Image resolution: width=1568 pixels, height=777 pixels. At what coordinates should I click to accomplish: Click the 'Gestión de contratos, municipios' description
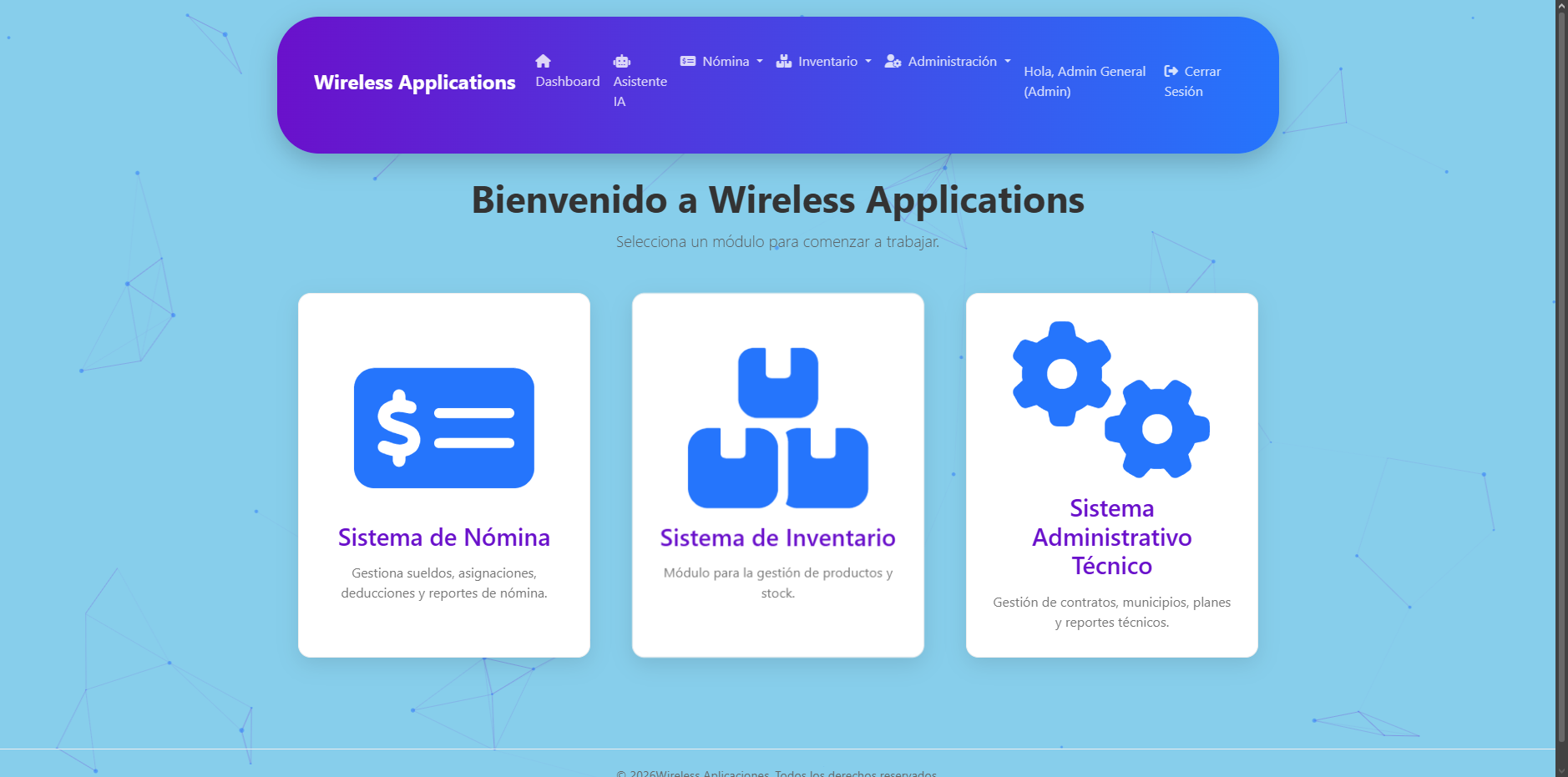click(1112, 612)
